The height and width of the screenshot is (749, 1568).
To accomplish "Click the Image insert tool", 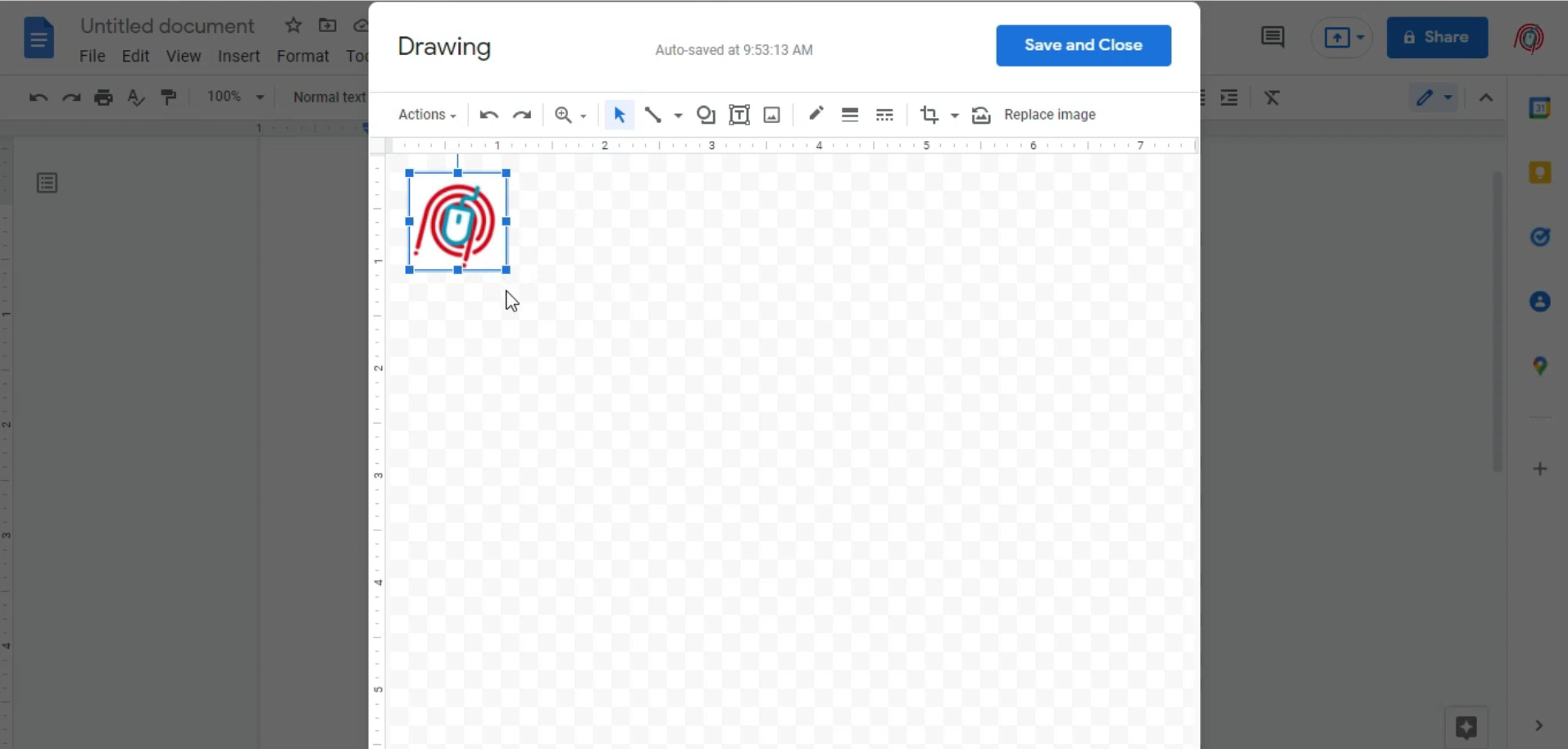I will (x=771, y=115).
